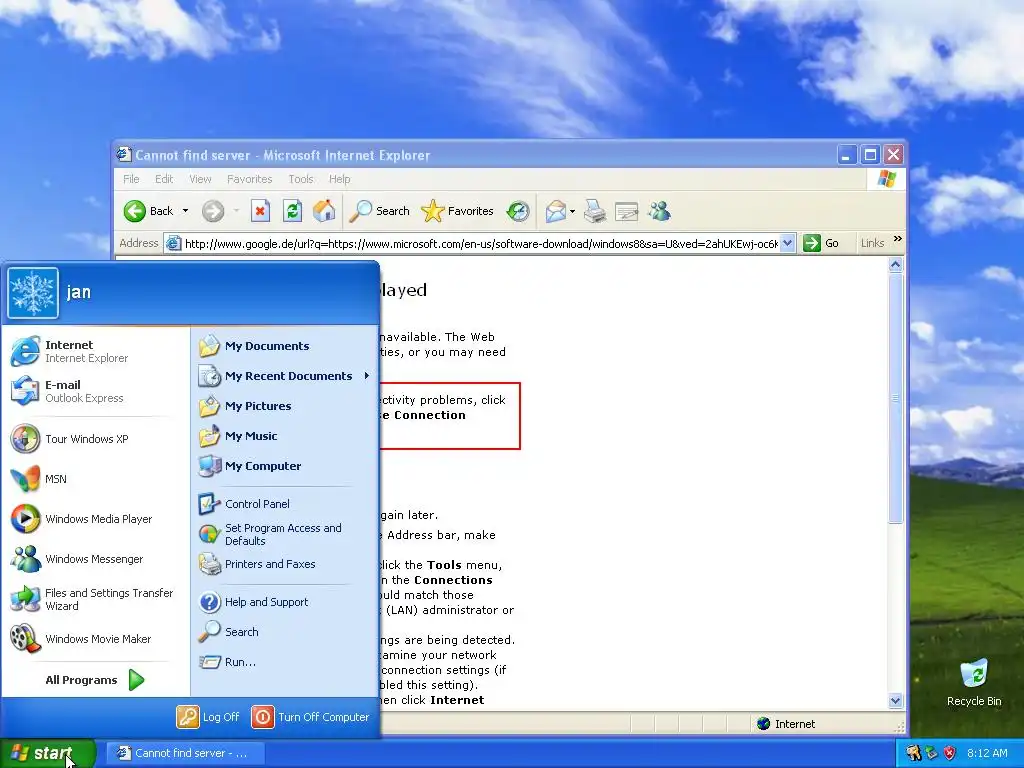The height and width of the screenshot is (768, 1024).
Task: Click the Internet zone status bar indicator
Action: click(786, 724)
